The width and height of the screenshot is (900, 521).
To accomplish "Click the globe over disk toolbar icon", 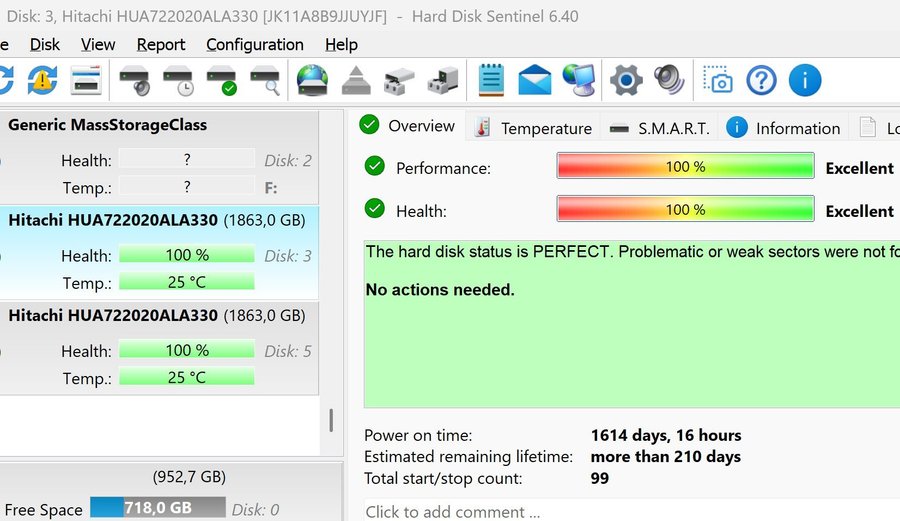I will (312, 80).
